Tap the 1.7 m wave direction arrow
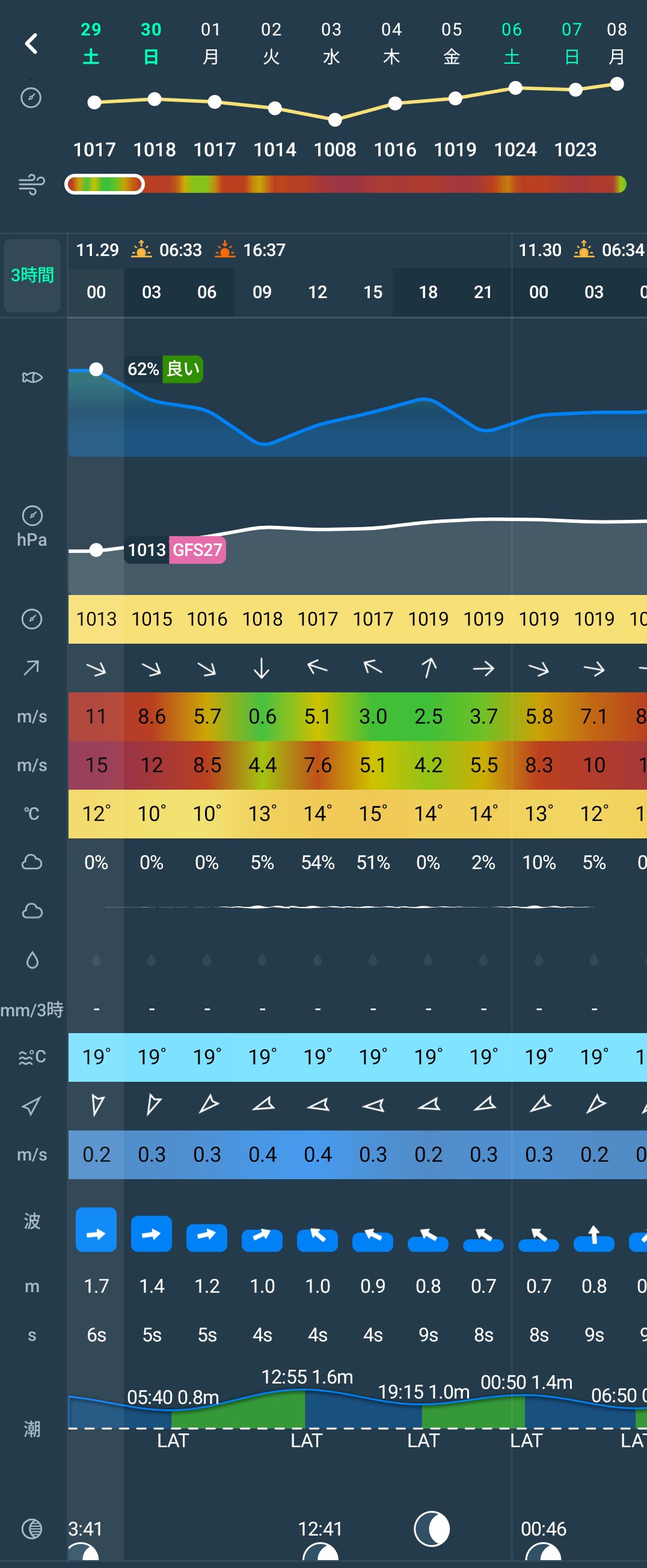 [x=96, y=1234]
